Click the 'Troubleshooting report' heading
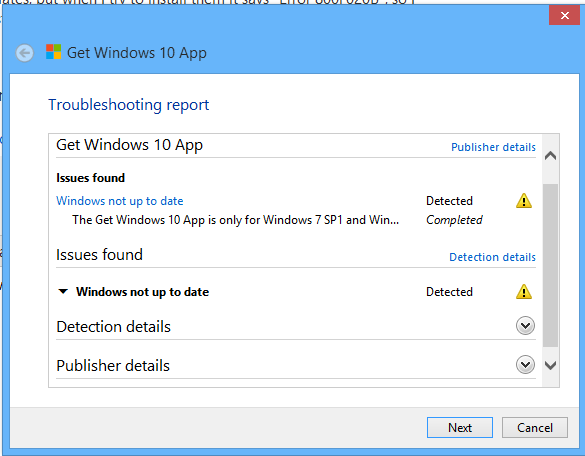 click(129, 105)
